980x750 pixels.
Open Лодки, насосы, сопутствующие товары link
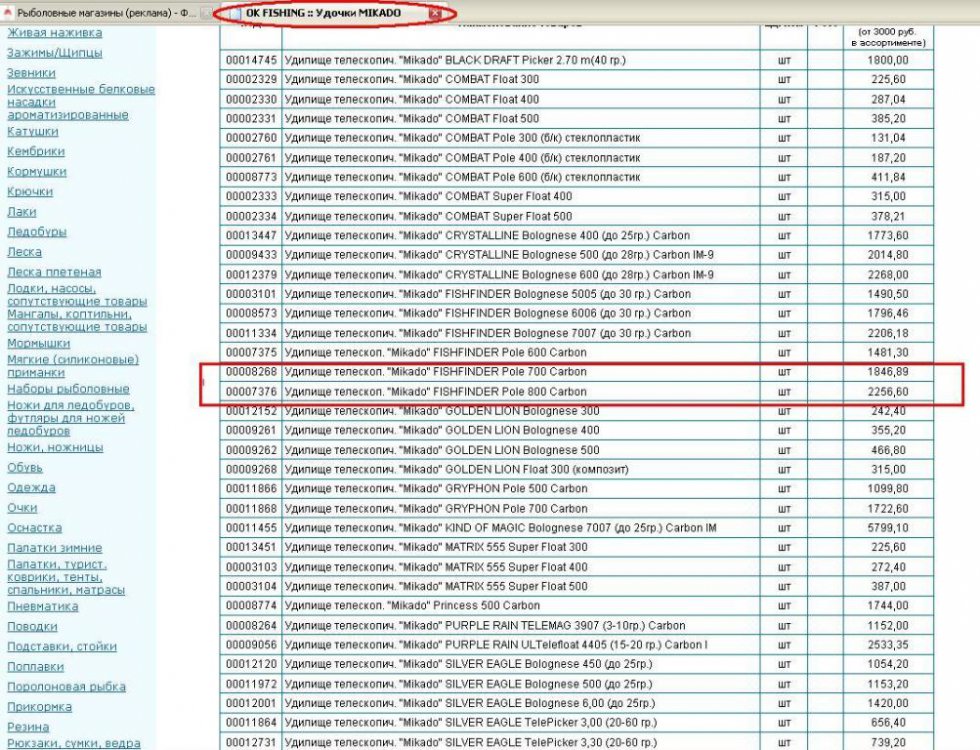tap(77, 295)
